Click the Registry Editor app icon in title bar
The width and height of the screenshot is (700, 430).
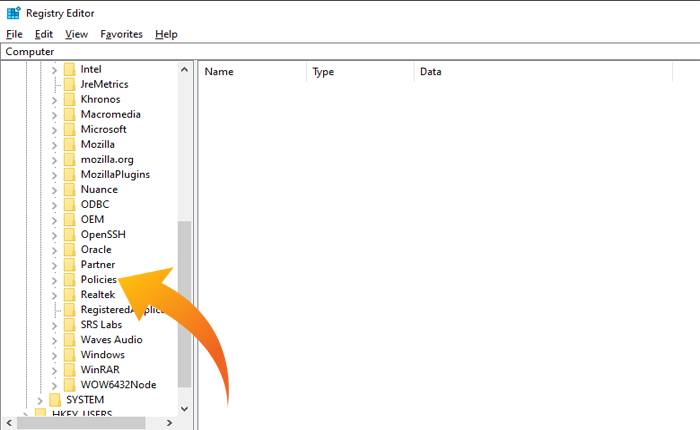point(12,13)
